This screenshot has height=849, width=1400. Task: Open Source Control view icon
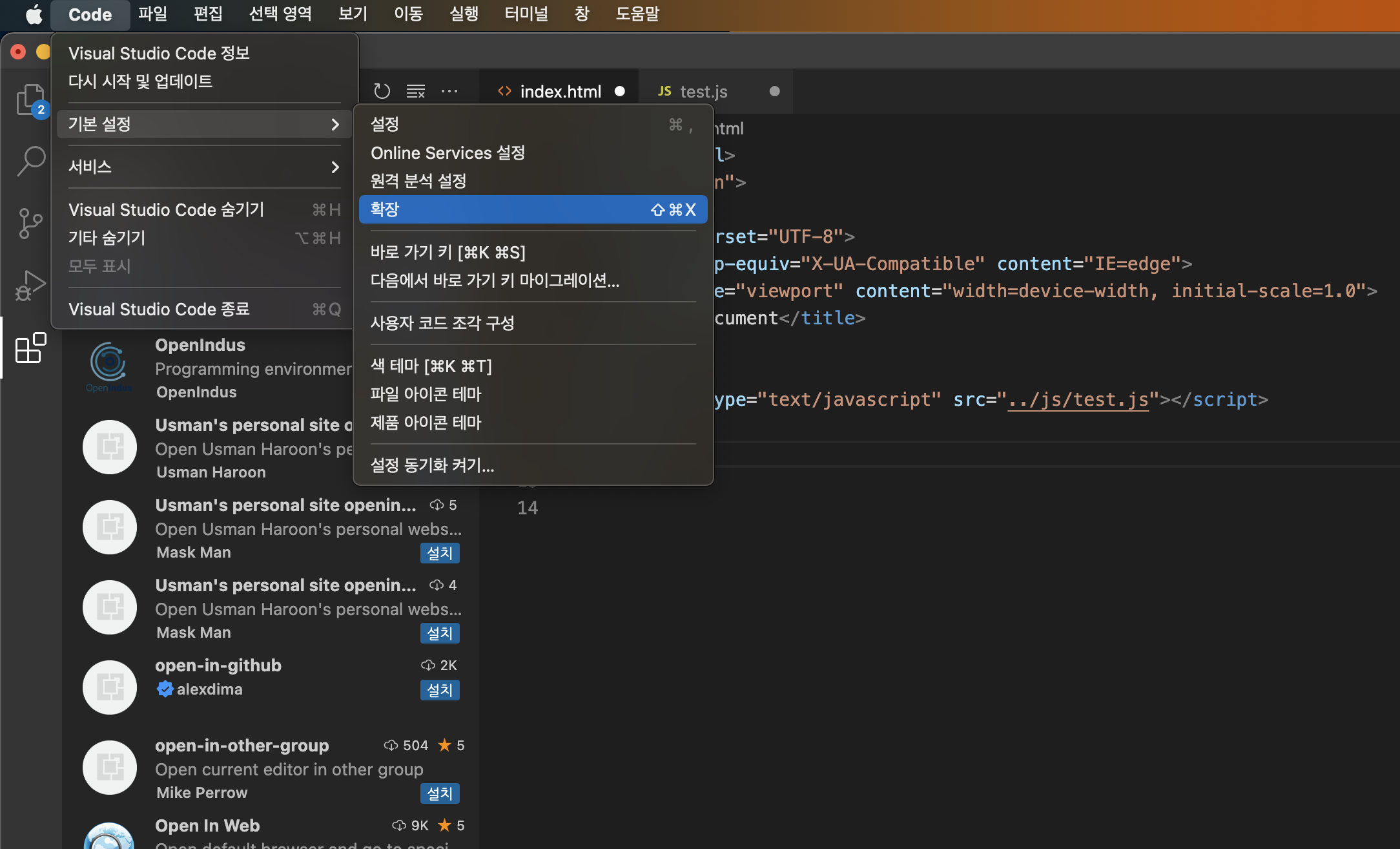pyautogui.click(x=30, y=223)
